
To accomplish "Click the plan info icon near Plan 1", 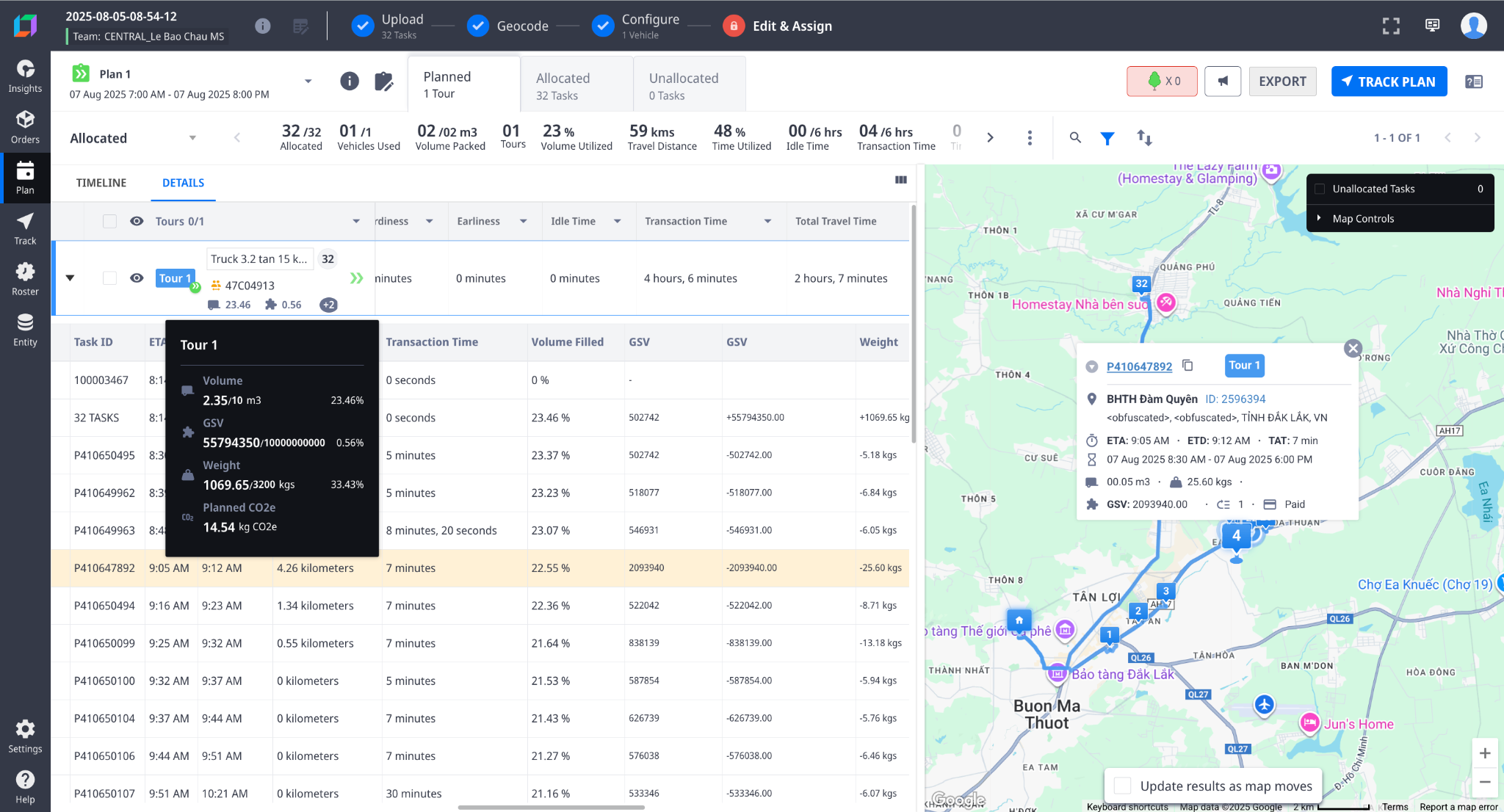I will click(350, 81).
